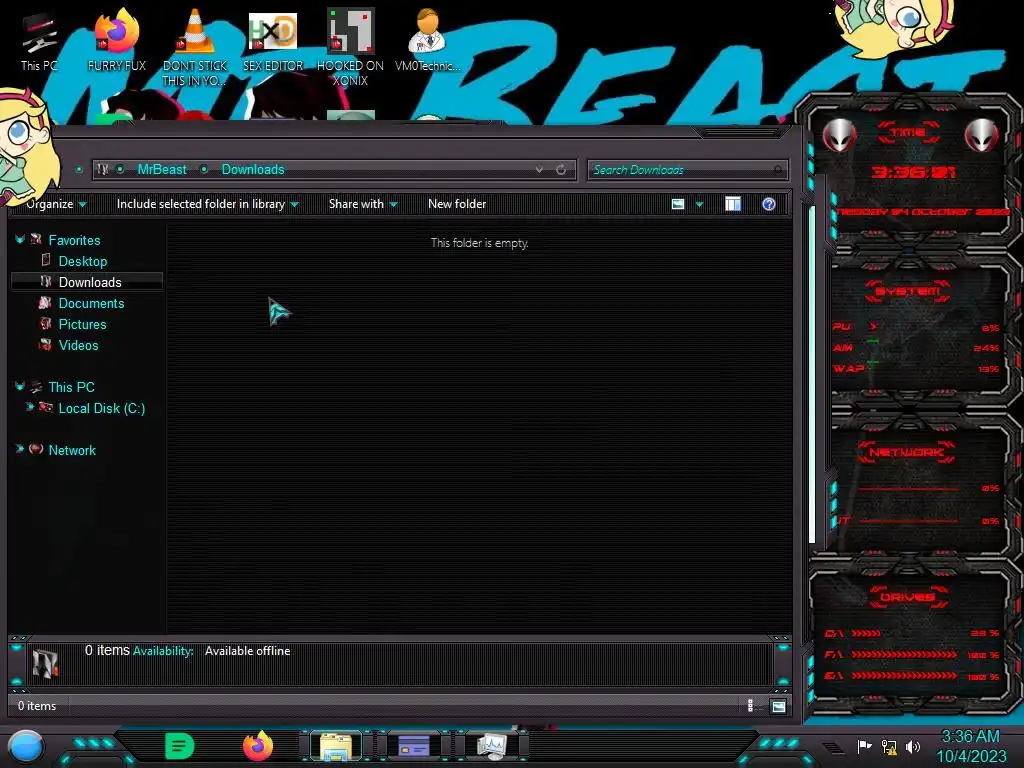Open the address bar history dropdown arrow
1024x768 pixels.
(539, 170)
